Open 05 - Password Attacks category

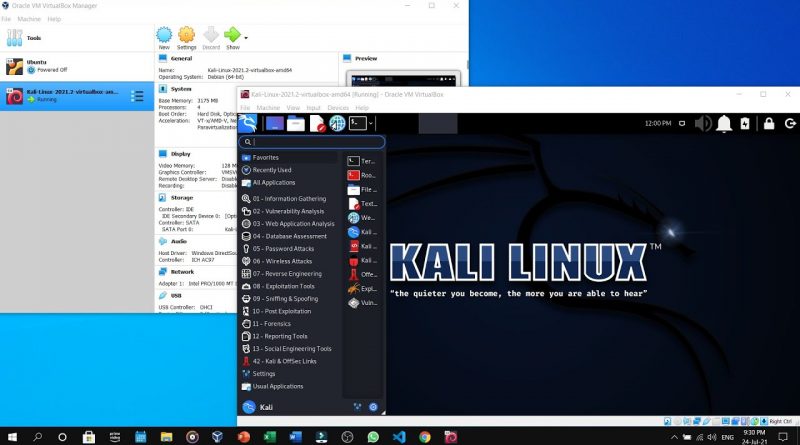point(288,249)
